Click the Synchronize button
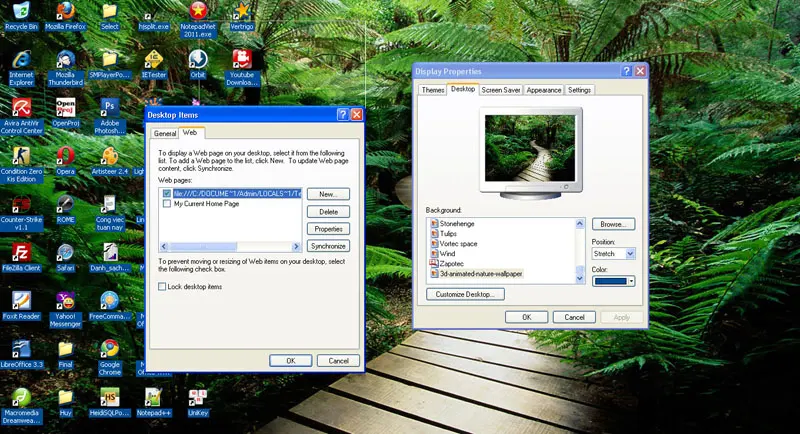Screen dimensions: 800x434 [328, 246]
